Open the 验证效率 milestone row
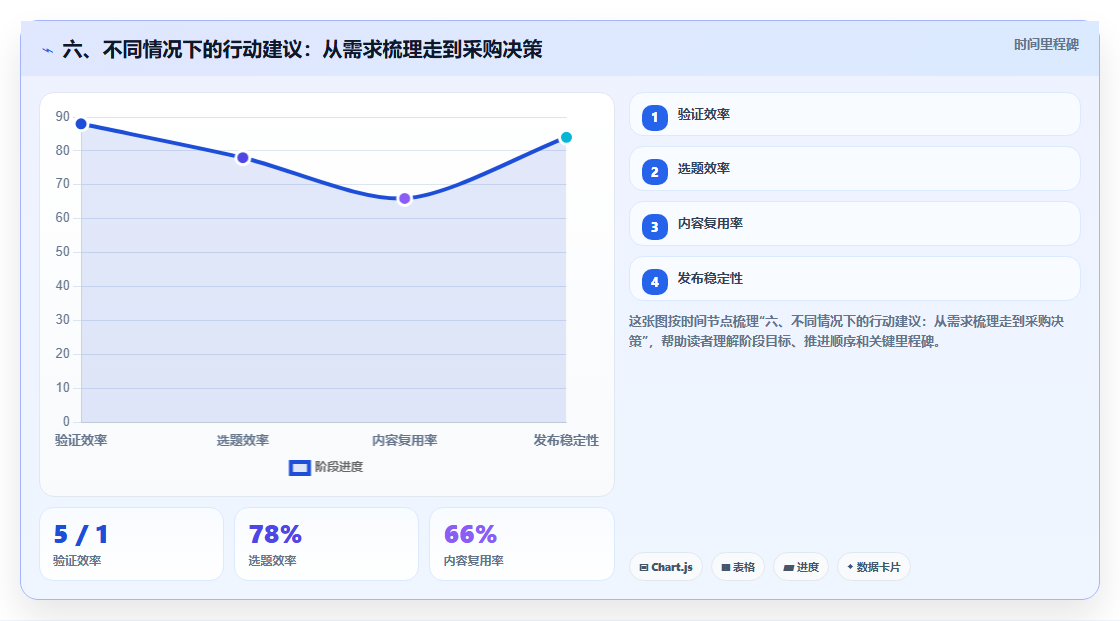The height and width of the screenshot is (621, 1120). [x=854, y=114]
